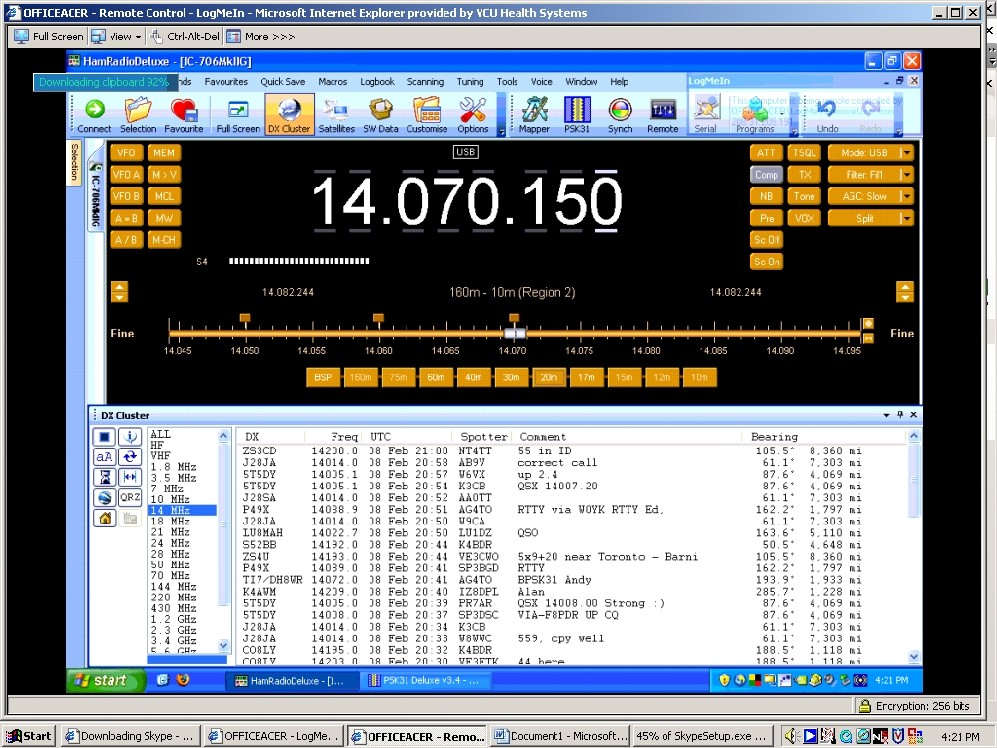
Task: Open the Macros menu
Action: click(333, 81)
